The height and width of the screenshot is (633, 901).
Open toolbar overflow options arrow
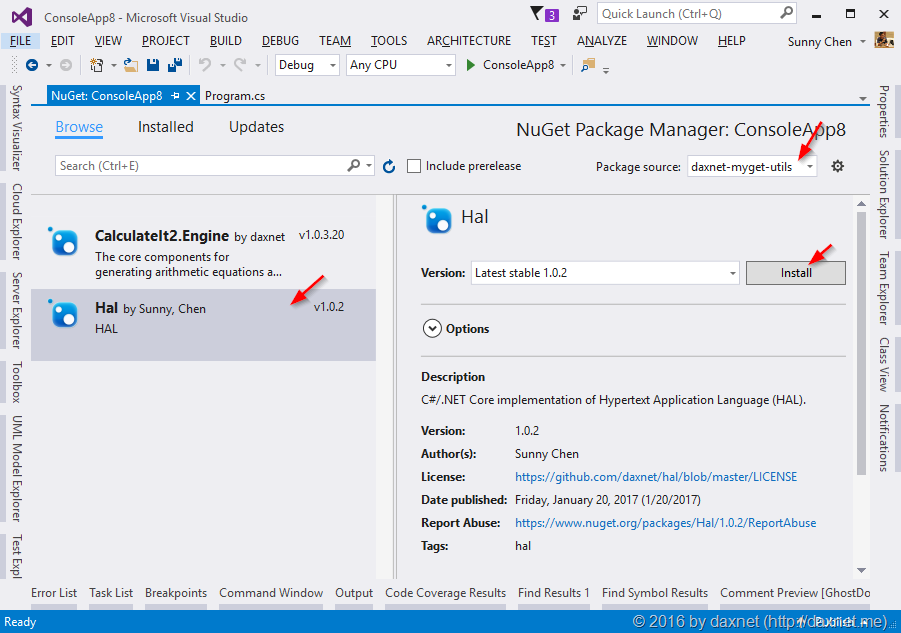point(606,70)
